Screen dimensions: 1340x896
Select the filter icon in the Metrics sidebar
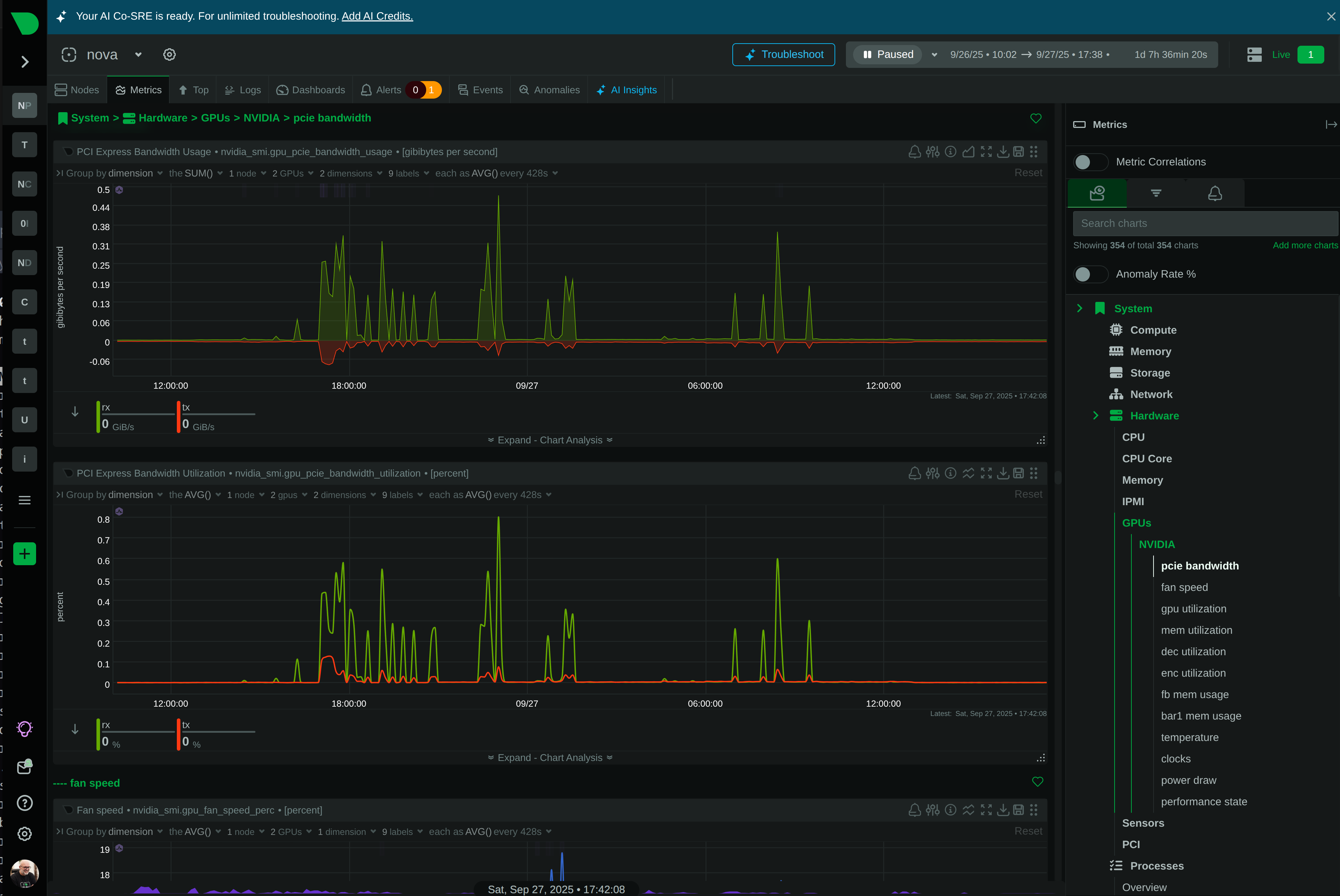1156,193
